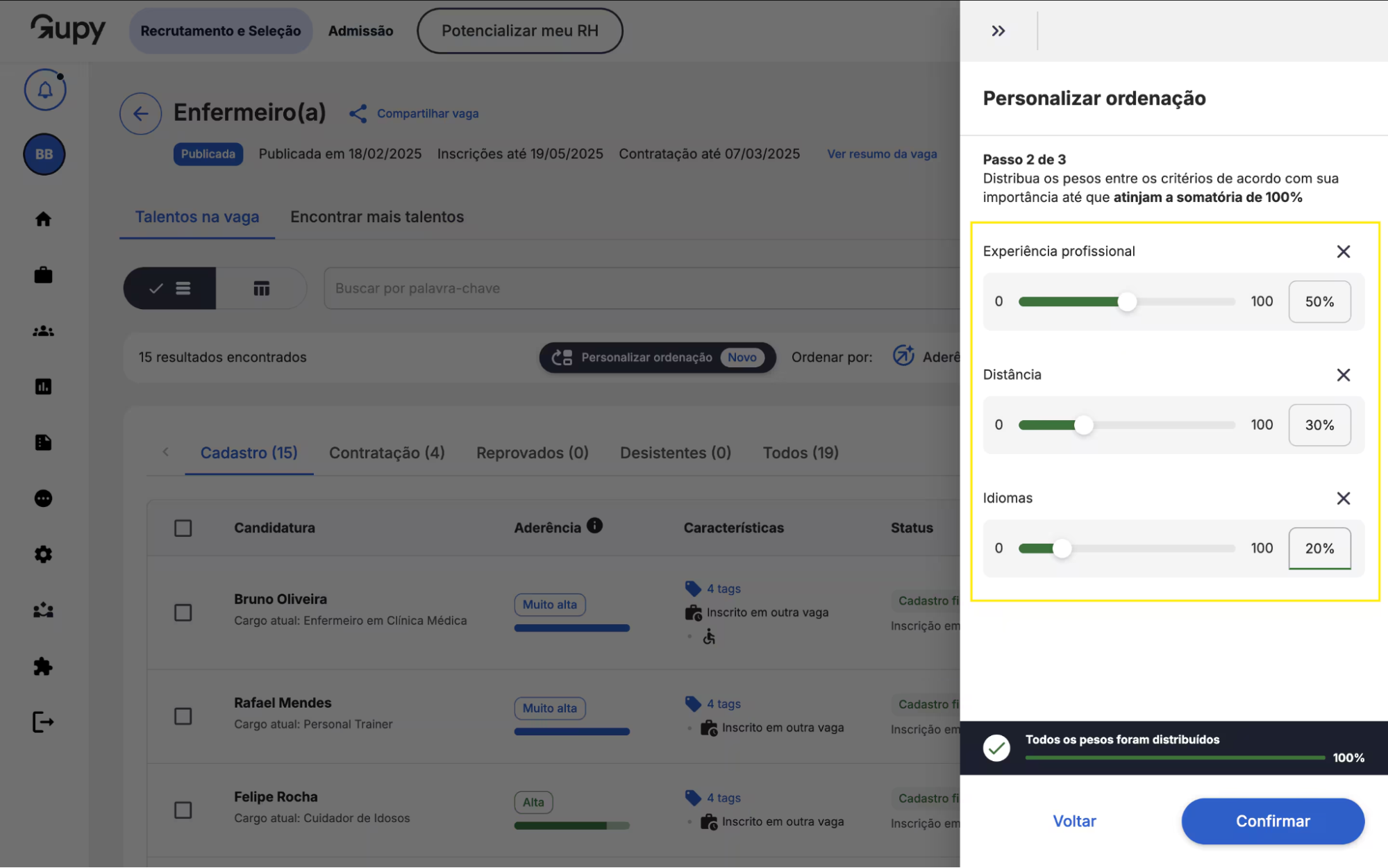Click the Muito alta badge for Rafael Mendes

pyautogui.click(x=549, y=708)
